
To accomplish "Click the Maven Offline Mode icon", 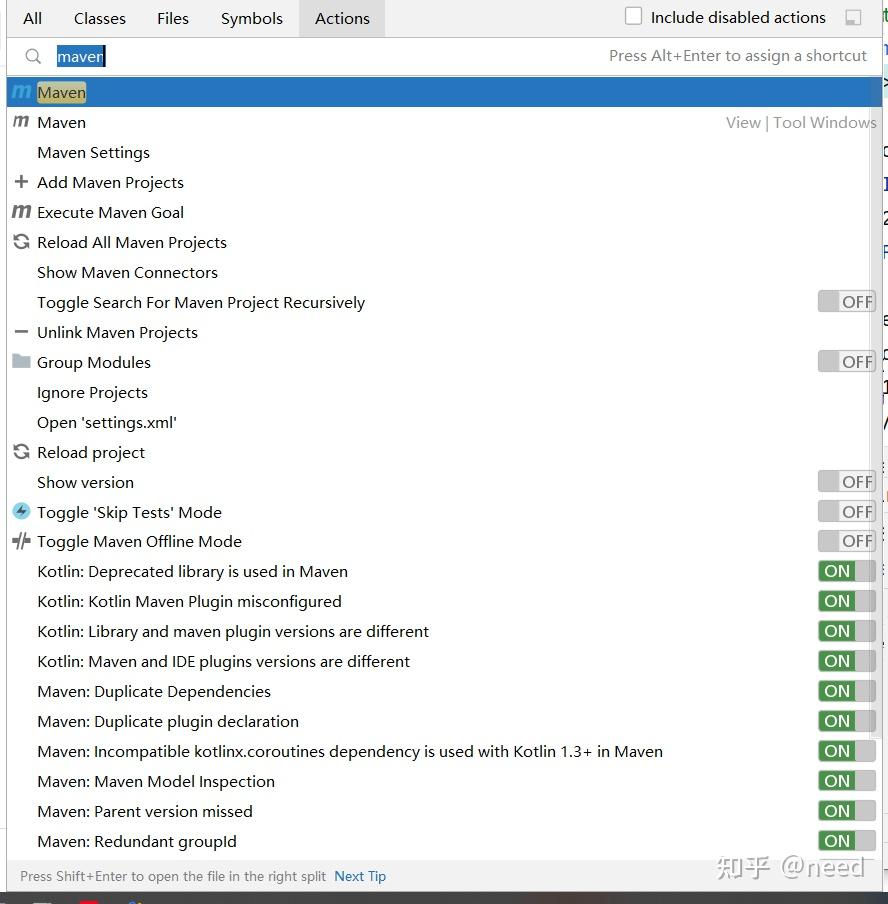I will click(21, 541).
